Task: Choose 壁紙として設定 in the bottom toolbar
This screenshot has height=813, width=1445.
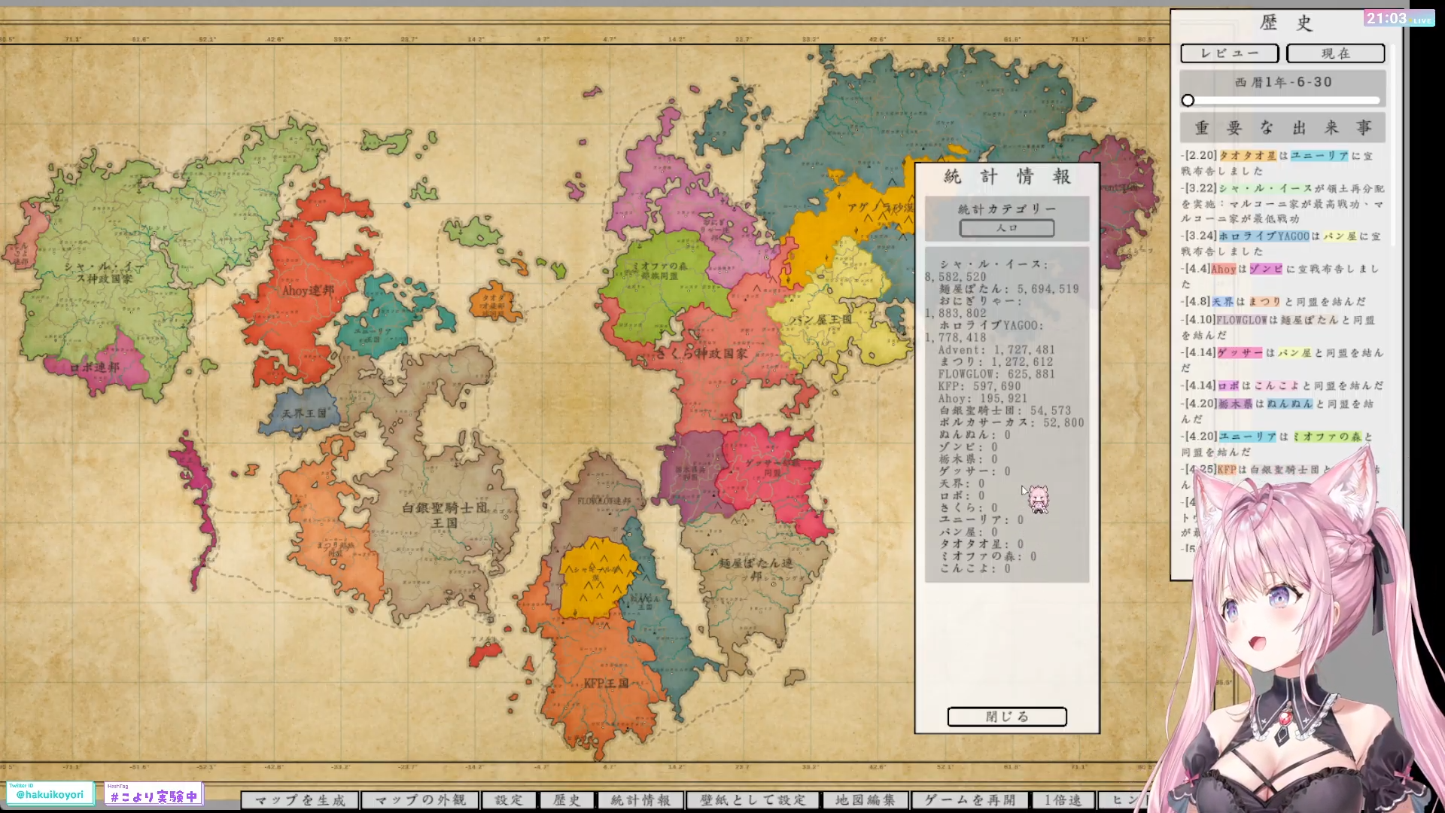Action: coord(753,800)
